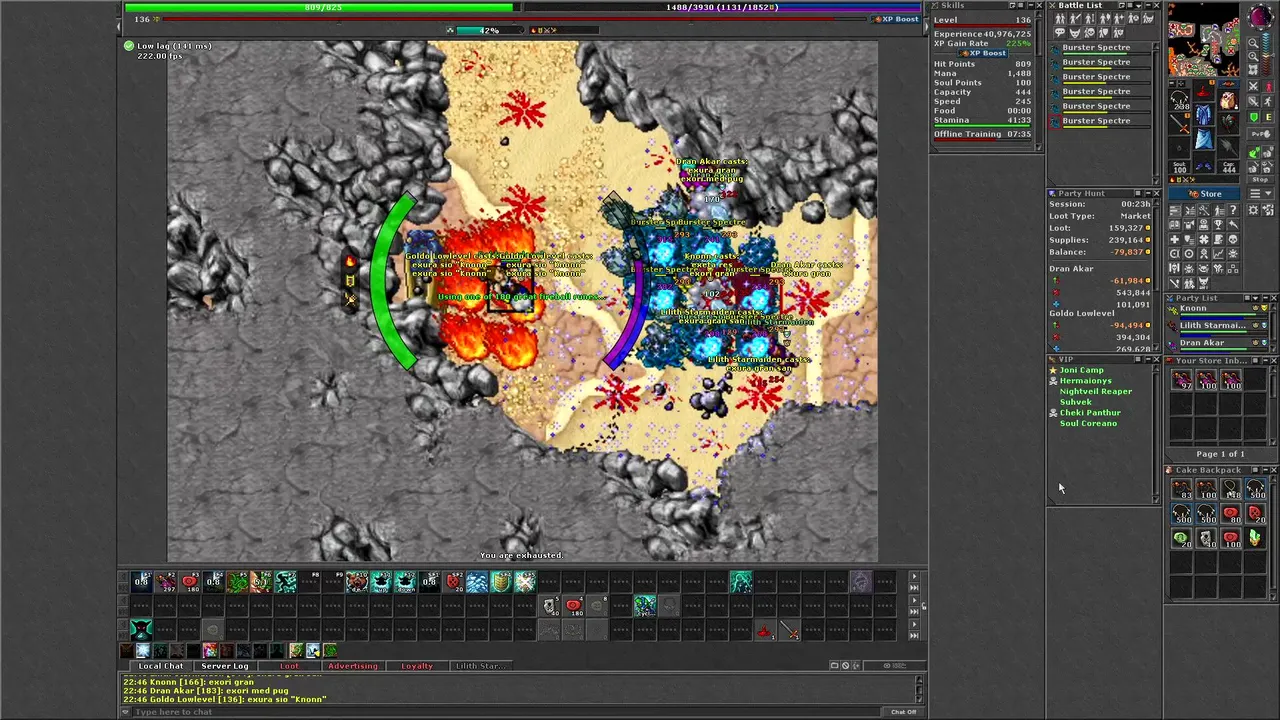Open the Loot chat tab

[x=289, y=666]
